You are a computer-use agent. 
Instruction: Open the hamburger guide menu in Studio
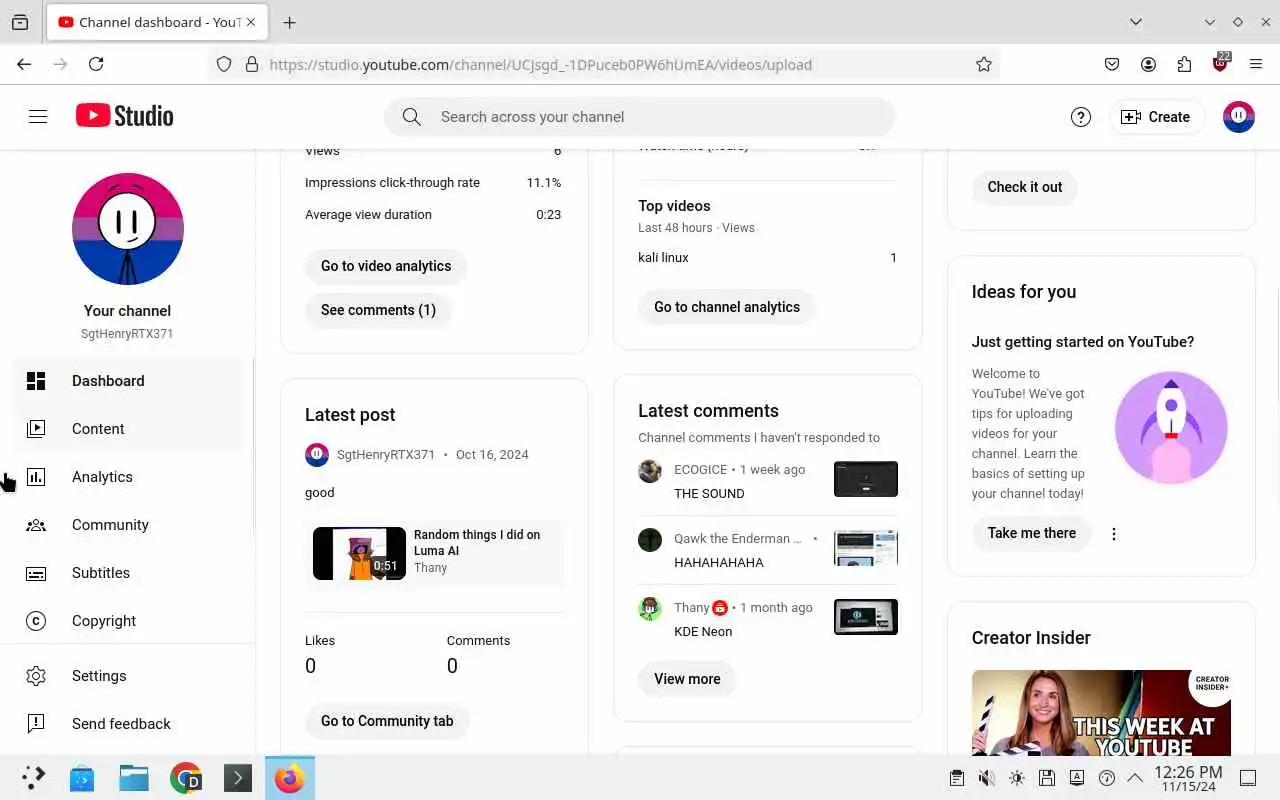[x=38, y=117]
